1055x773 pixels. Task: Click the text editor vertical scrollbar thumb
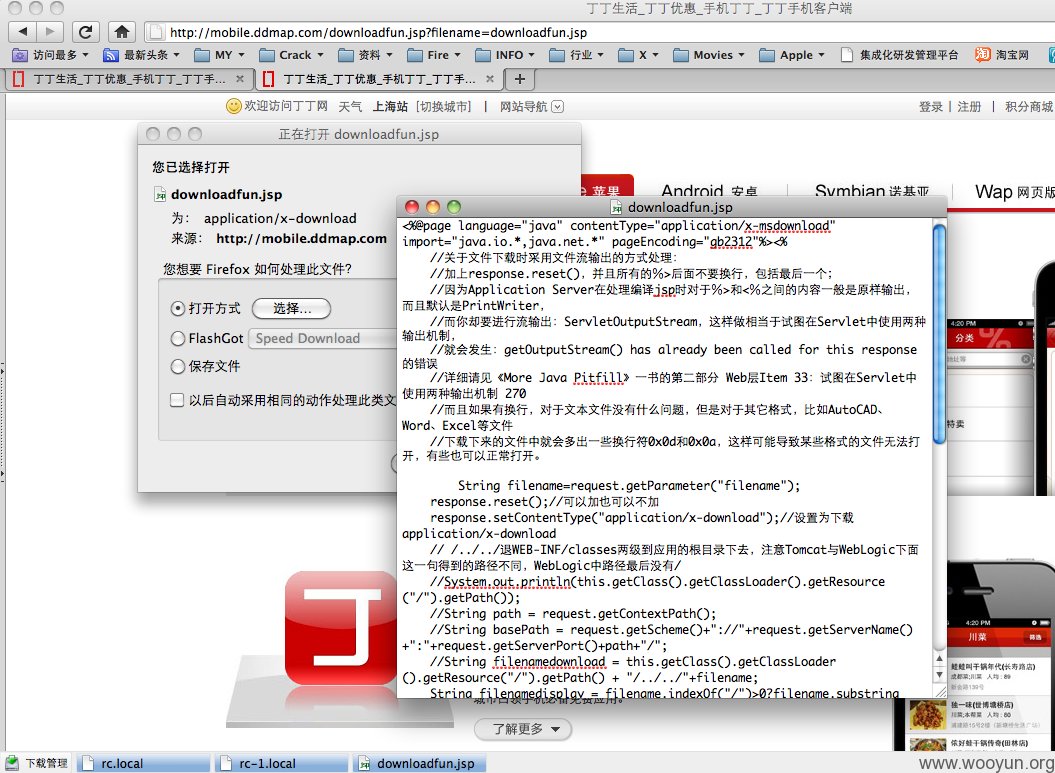tap(939, 334)
